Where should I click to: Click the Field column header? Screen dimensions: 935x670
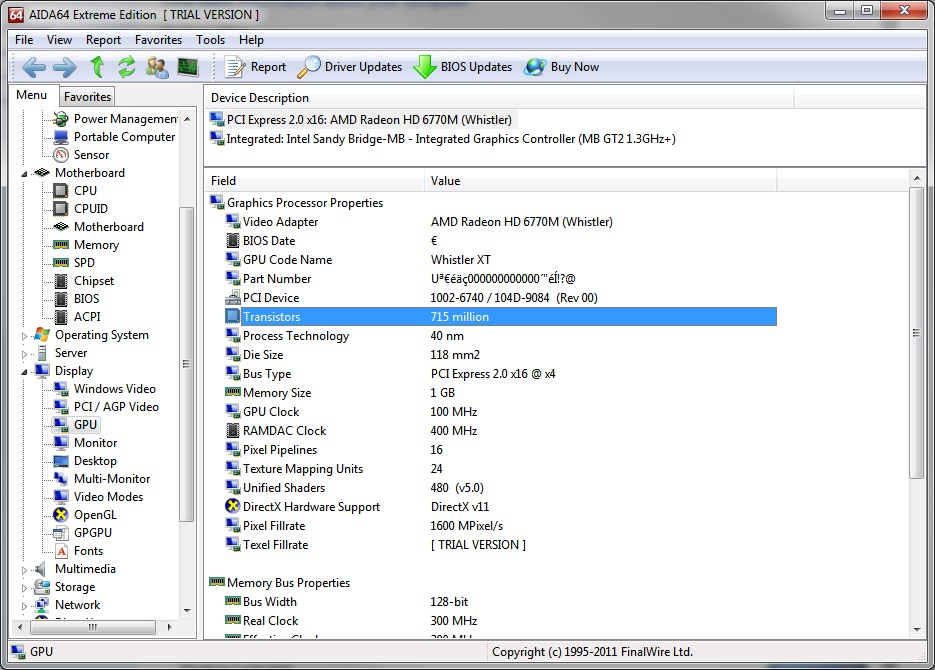tap(315, 181)
